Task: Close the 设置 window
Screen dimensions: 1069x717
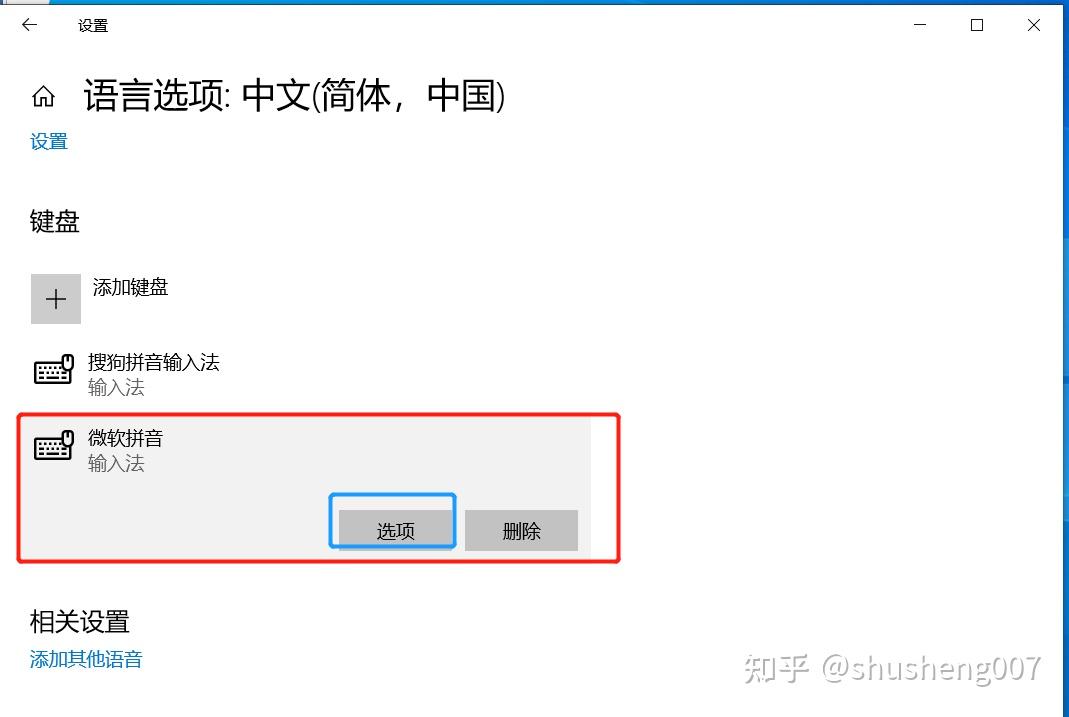Action: [1034, 25]
